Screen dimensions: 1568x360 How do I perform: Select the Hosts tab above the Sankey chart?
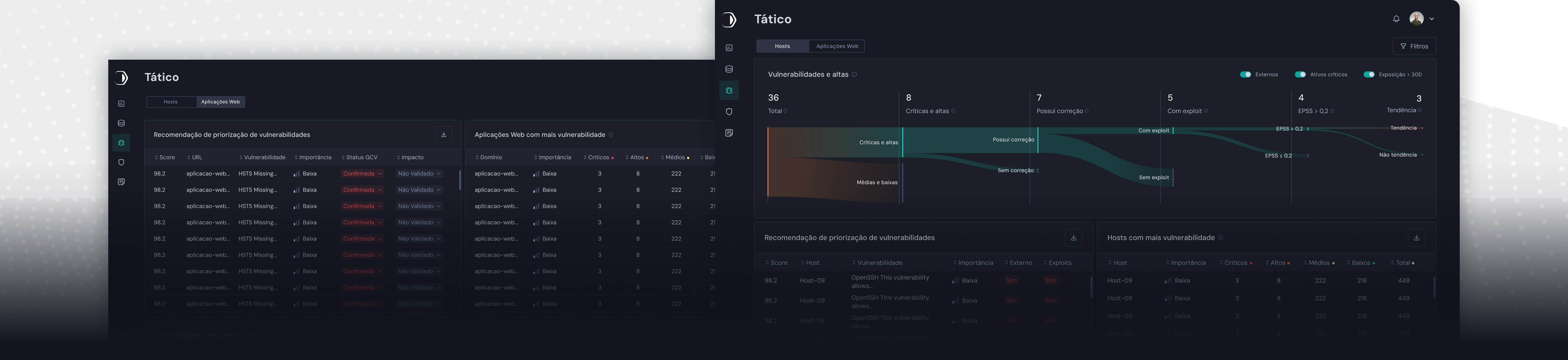782,46
